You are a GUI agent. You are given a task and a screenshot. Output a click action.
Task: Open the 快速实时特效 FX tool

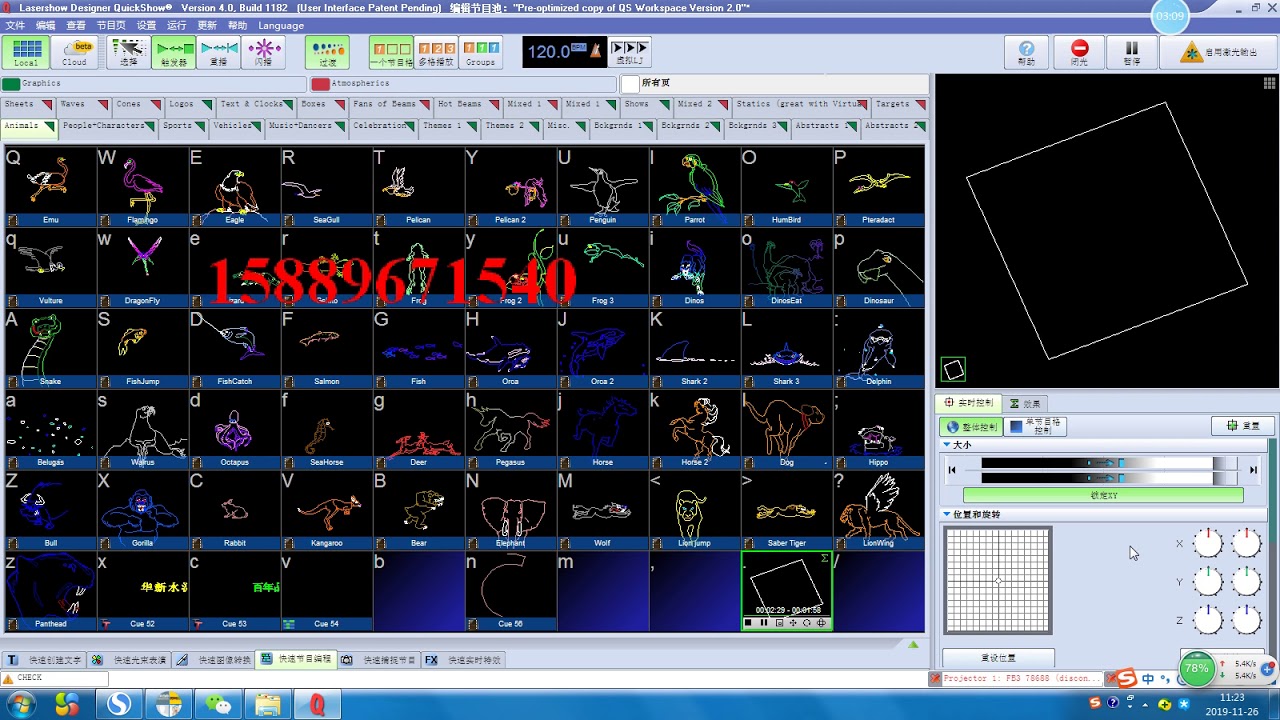(463, 660)
